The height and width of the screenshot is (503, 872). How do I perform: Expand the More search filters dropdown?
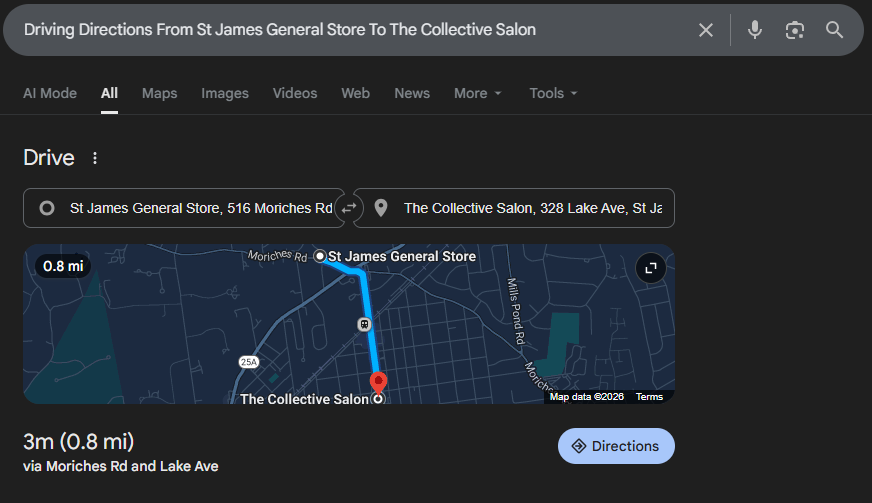[477, 93]
